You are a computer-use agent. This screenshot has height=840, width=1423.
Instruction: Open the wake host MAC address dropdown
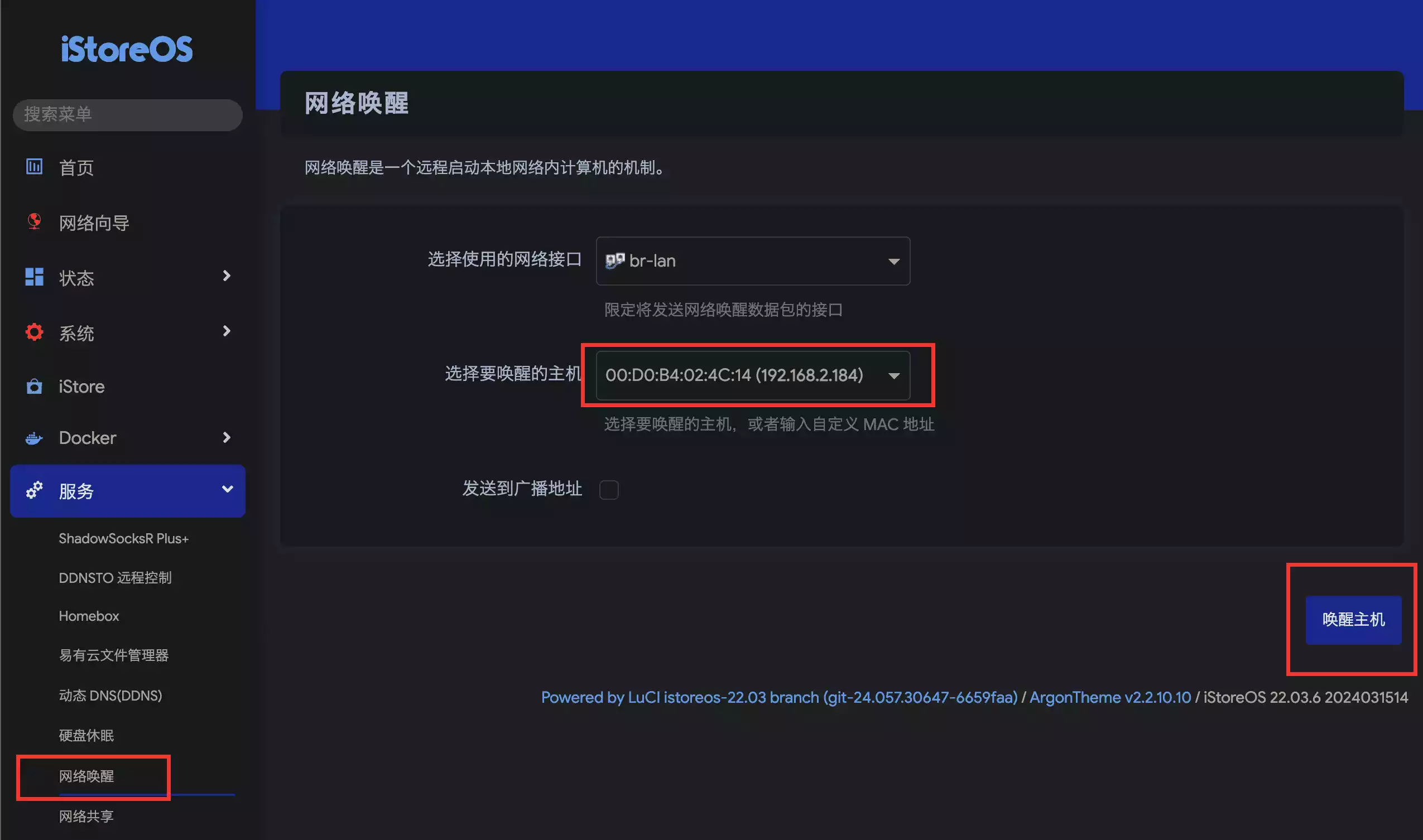pos(752,375)
